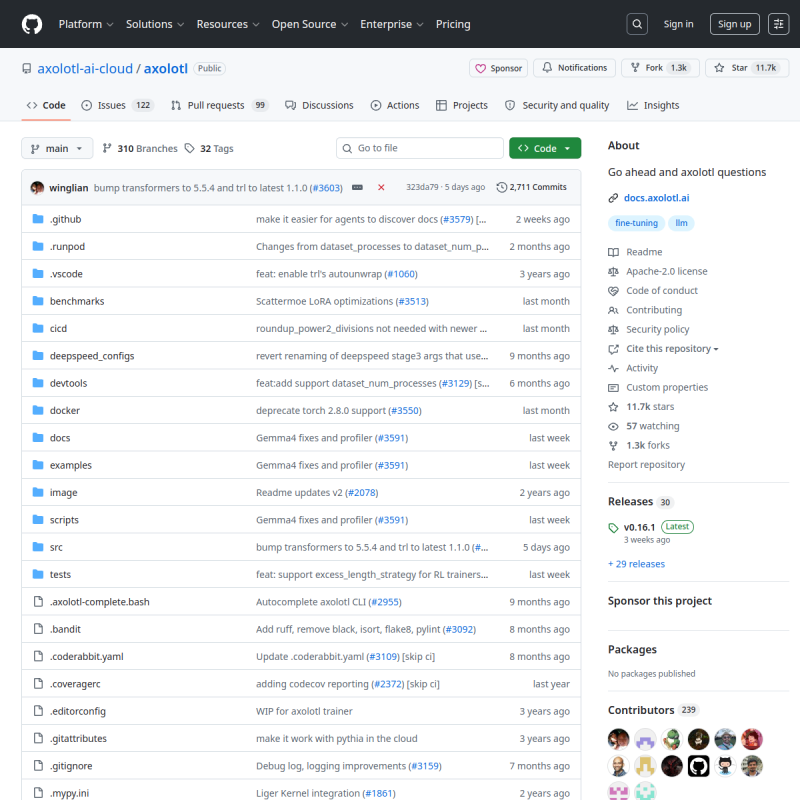Open commit hash 323da79

click(422, 187)
